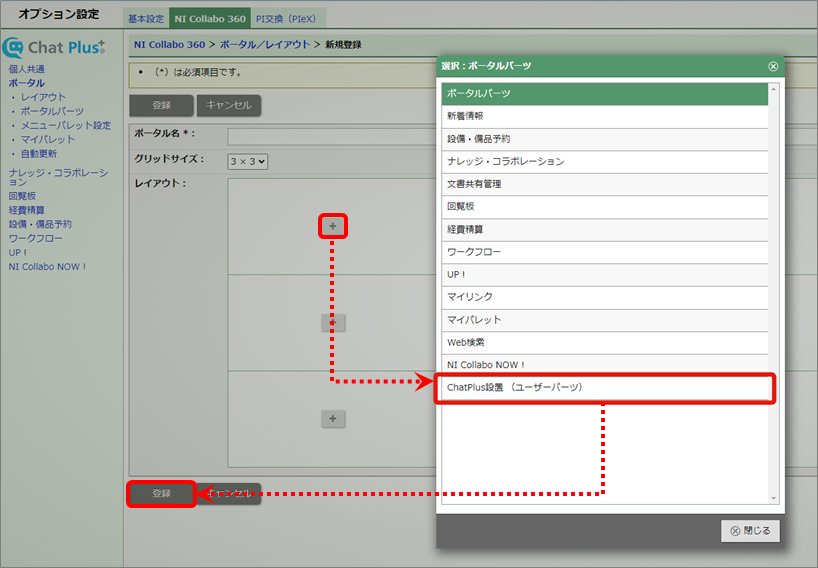Open the グリッドサイズ 3×3 dropdown

click(x=248, y=161)
